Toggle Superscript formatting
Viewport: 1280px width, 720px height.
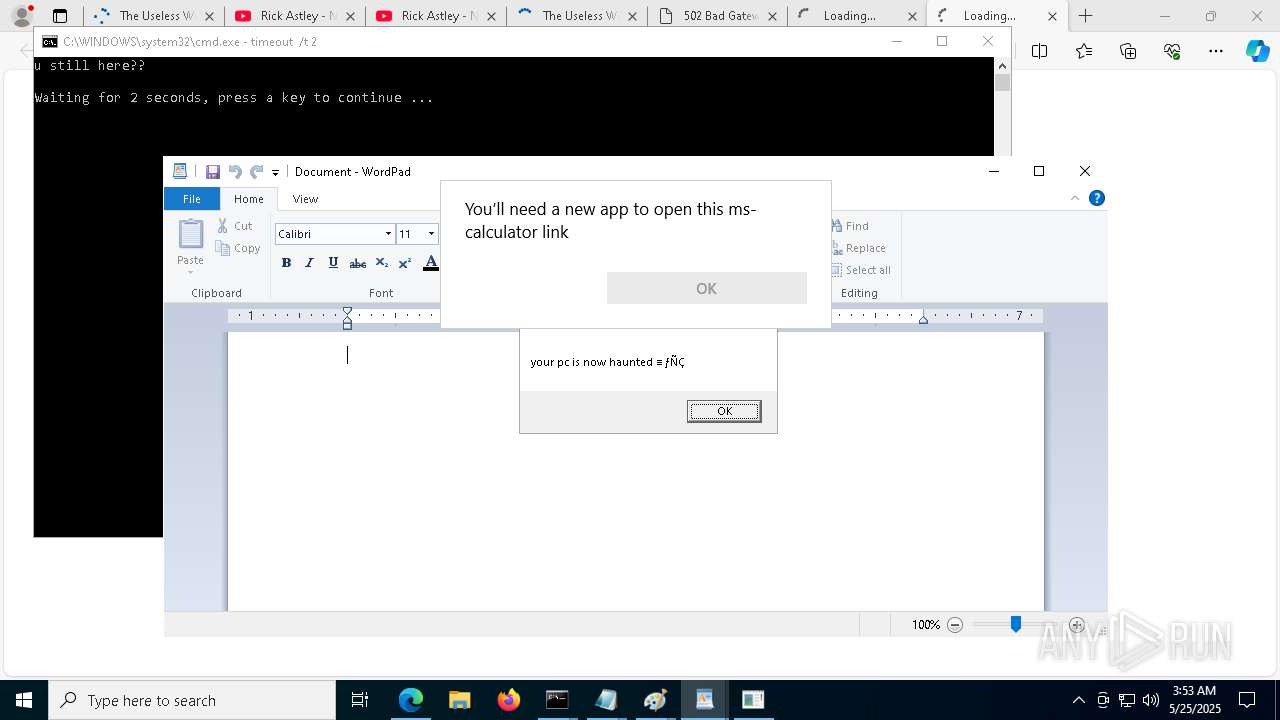[x=405, y=263]
